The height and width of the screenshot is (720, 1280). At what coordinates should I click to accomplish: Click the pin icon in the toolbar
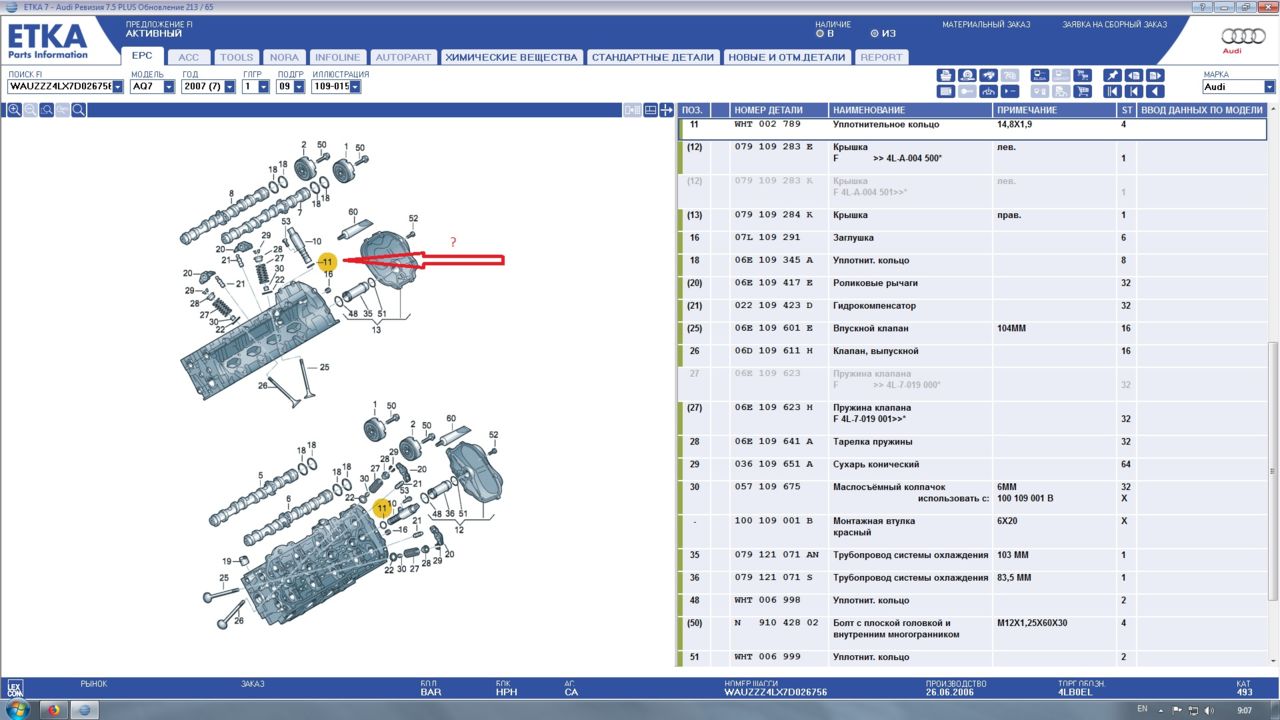coord(1113,75)
